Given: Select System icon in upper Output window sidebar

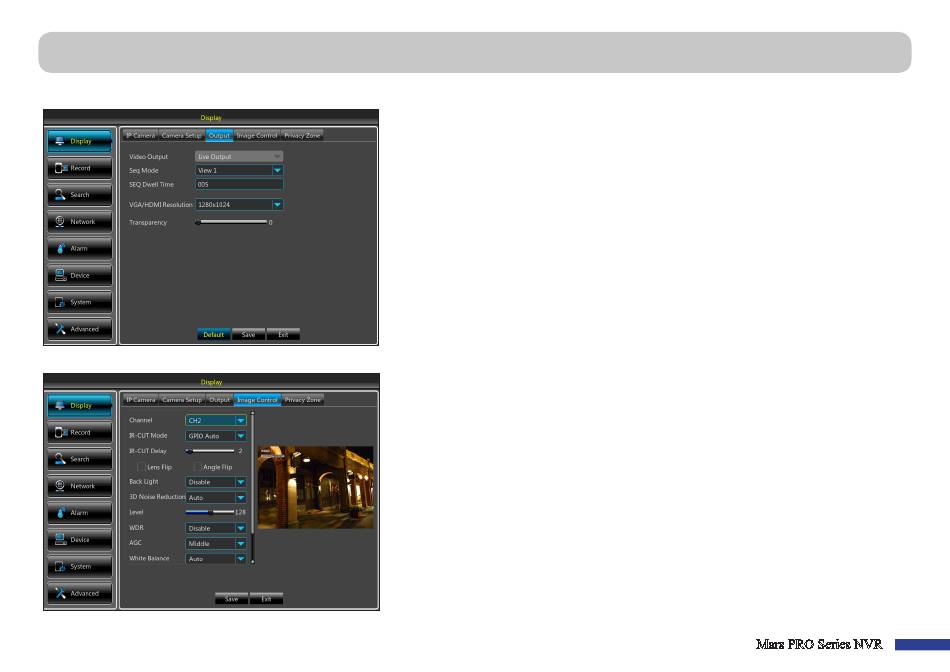Looking at the screenshot, I should point(60,303).
